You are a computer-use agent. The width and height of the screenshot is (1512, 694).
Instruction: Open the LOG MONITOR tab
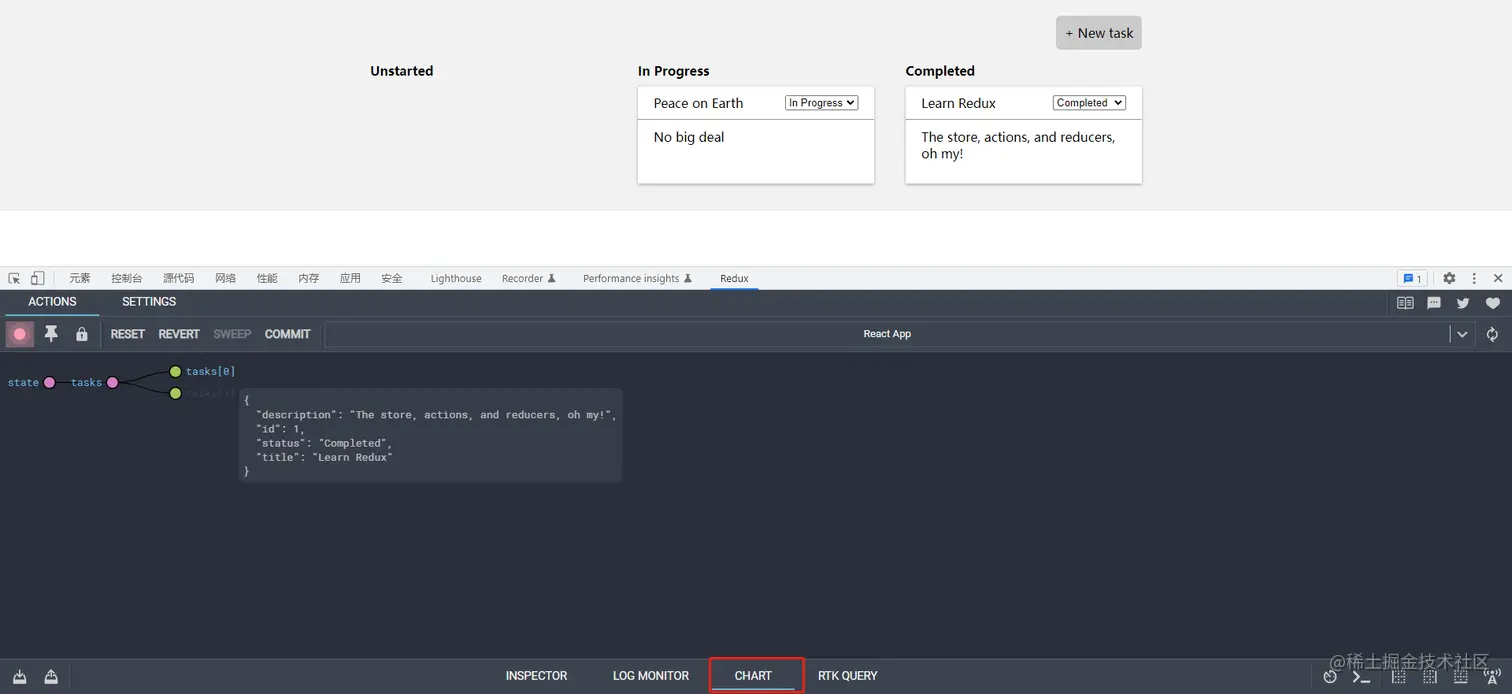[x=651, y=676]
